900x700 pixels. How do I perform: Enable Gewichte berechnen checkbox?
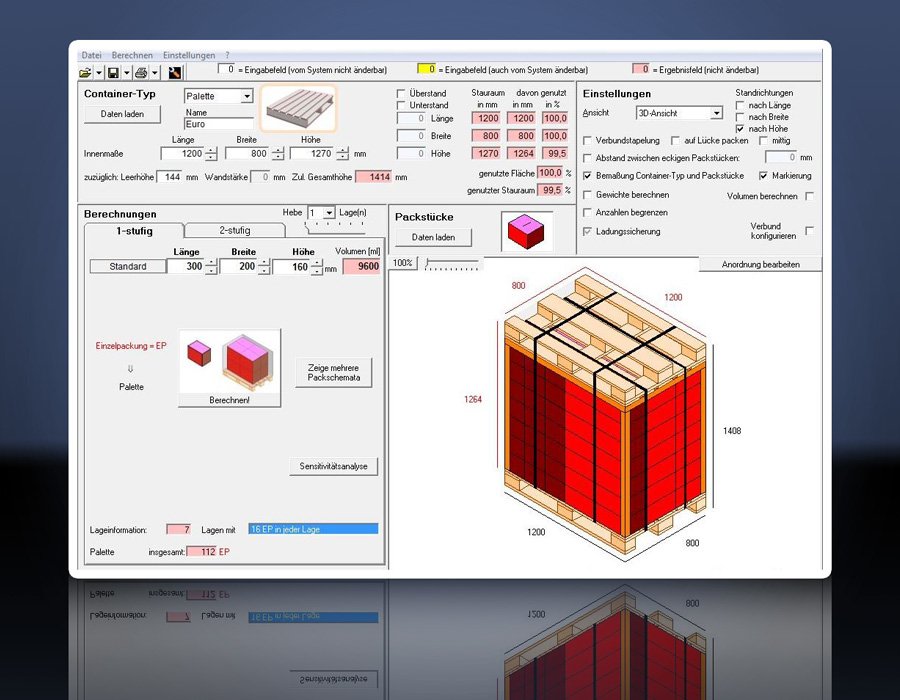pyautogui.click(x=587, y=195)
